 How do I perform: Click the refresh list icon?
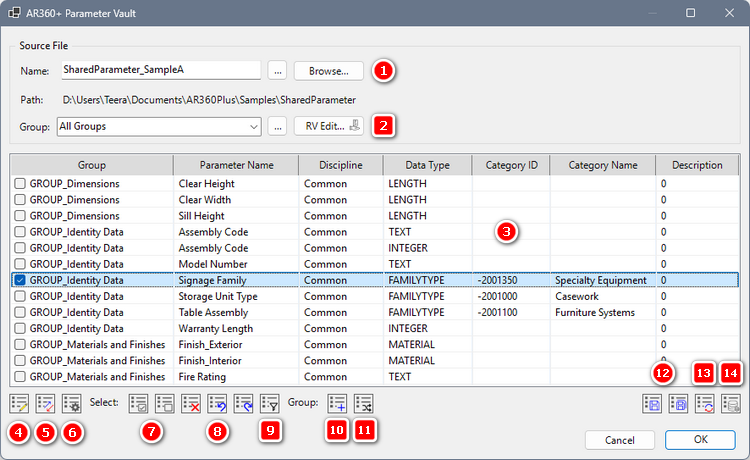[705, 403]
